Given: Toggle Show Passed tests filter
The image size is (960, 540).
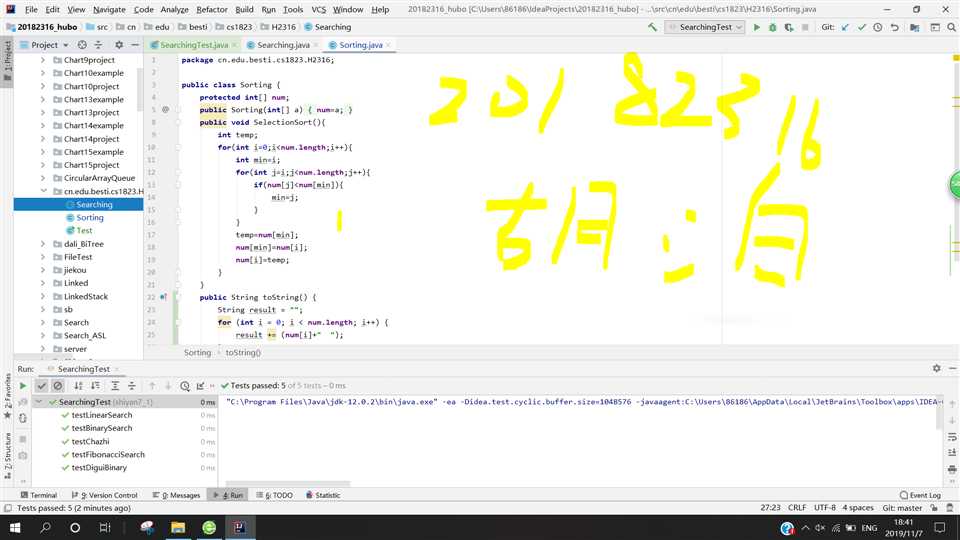Looking at the screenshot, I should tap(41, 386).
